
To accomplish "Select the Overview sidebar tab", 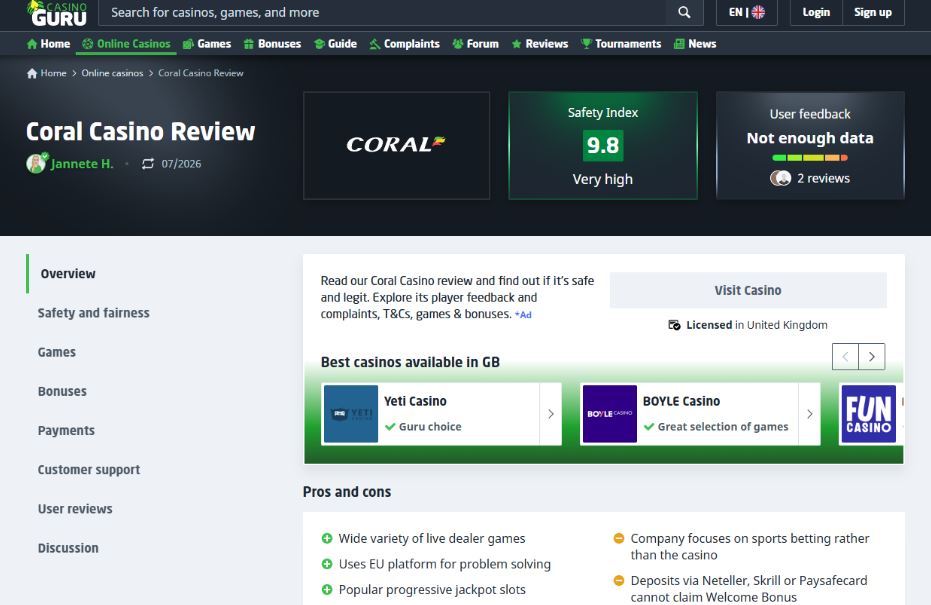I will [68, 274].
